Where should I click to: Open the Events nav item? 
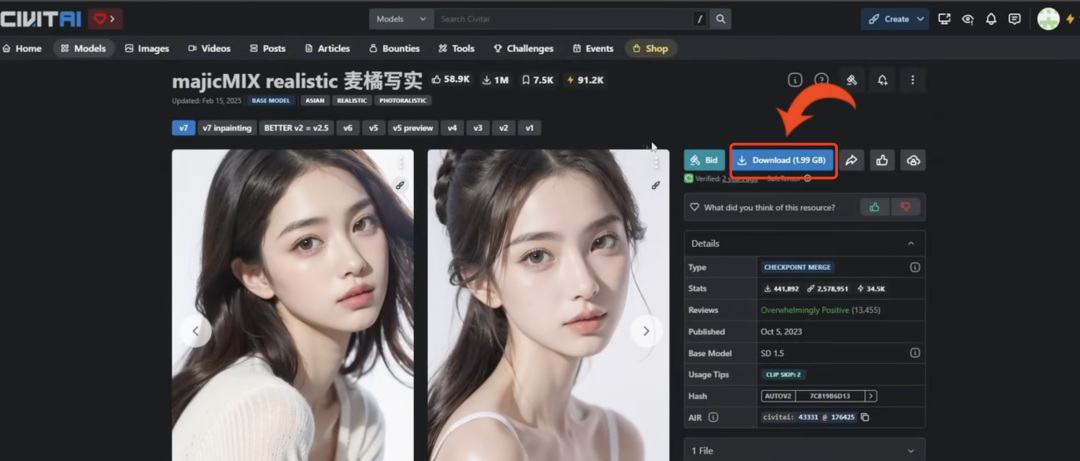click(593, 48)
